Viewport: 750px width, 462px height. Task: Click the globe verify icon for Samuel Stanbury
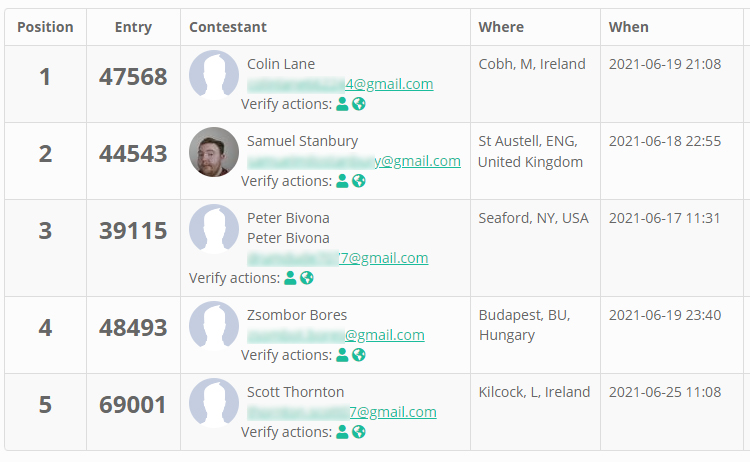[359, 181]
